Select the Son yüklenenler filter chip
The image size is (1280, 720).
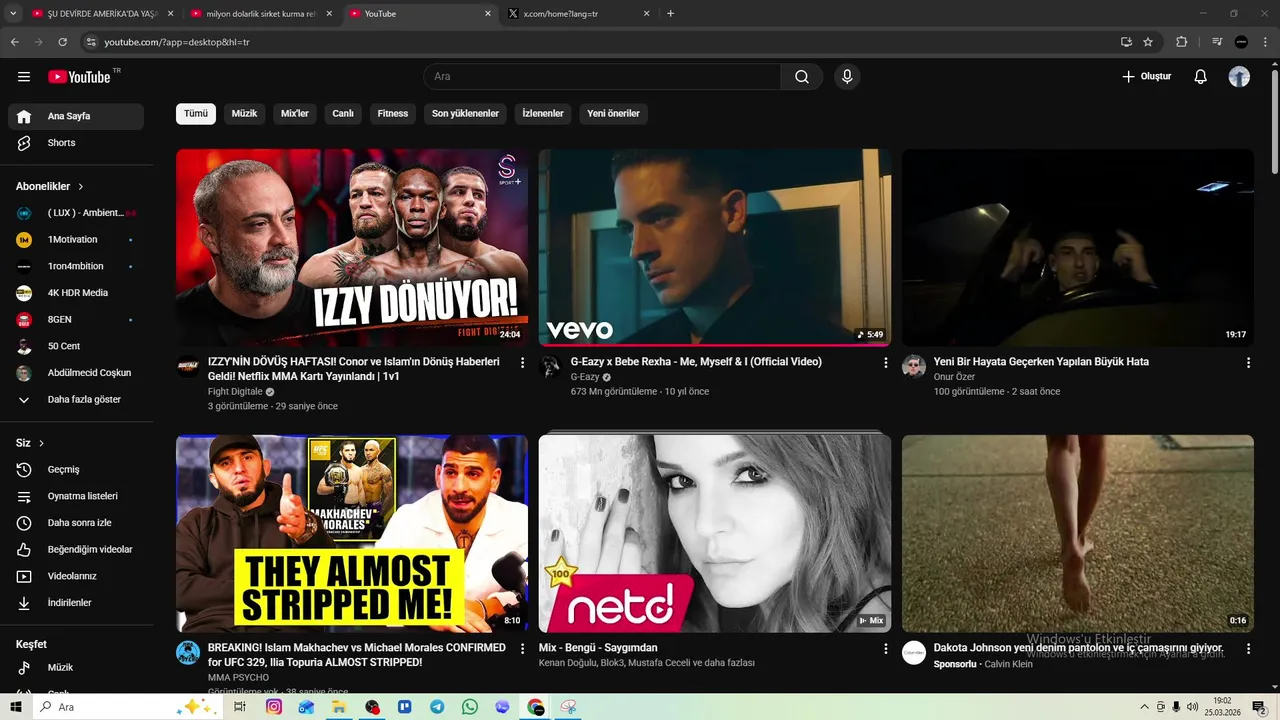[x=465, y=114]
